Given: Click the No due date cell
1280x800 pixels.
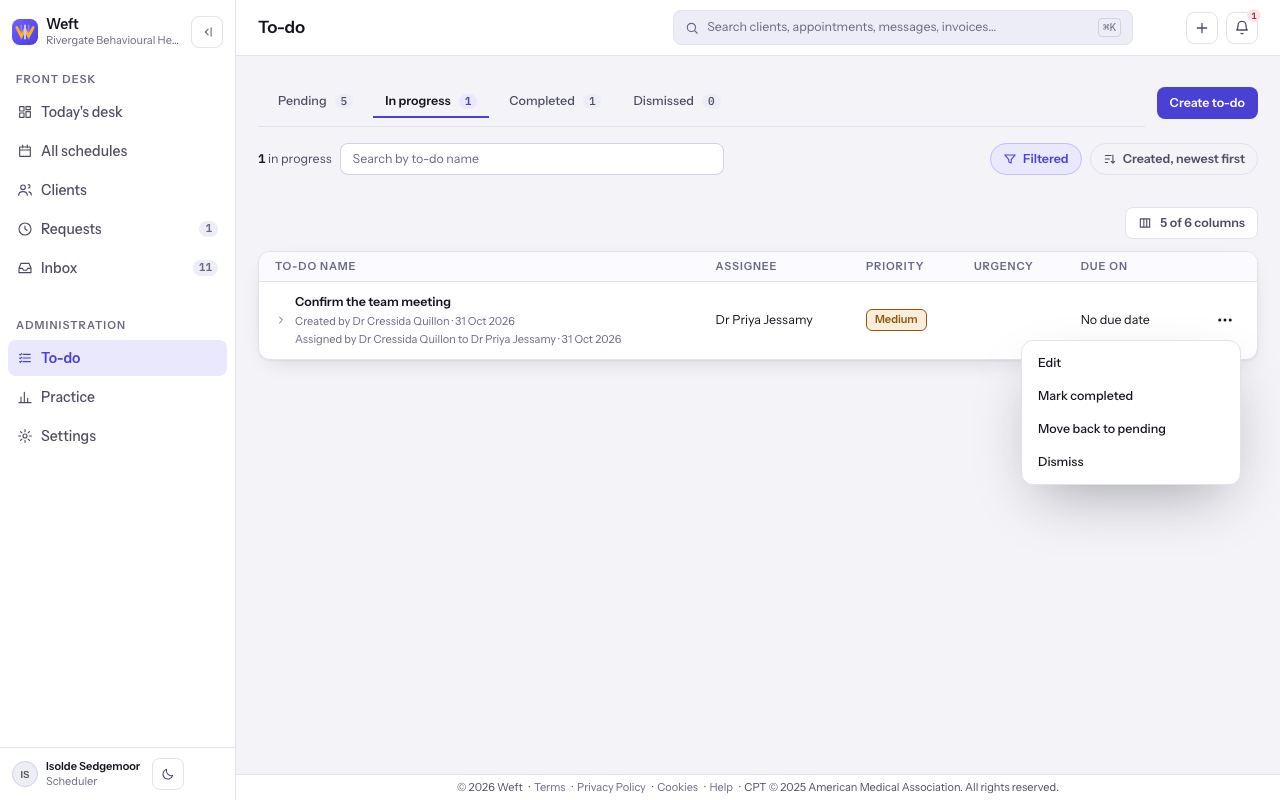Looking at the screenshot, I should coord(1115,320).
